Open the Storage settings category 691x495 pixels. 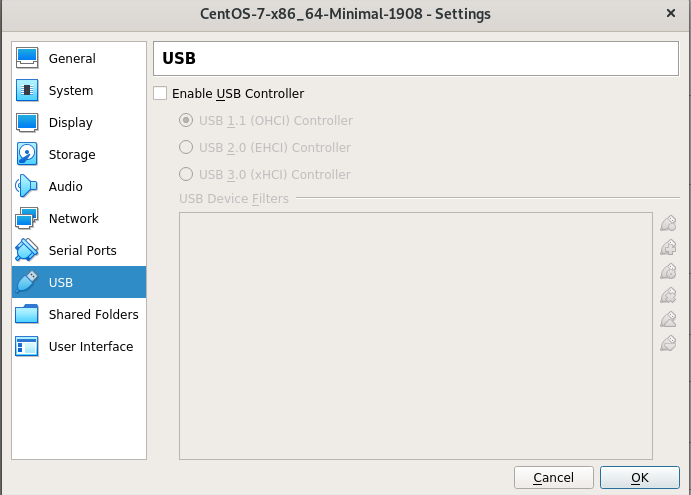tap(79, 154)
